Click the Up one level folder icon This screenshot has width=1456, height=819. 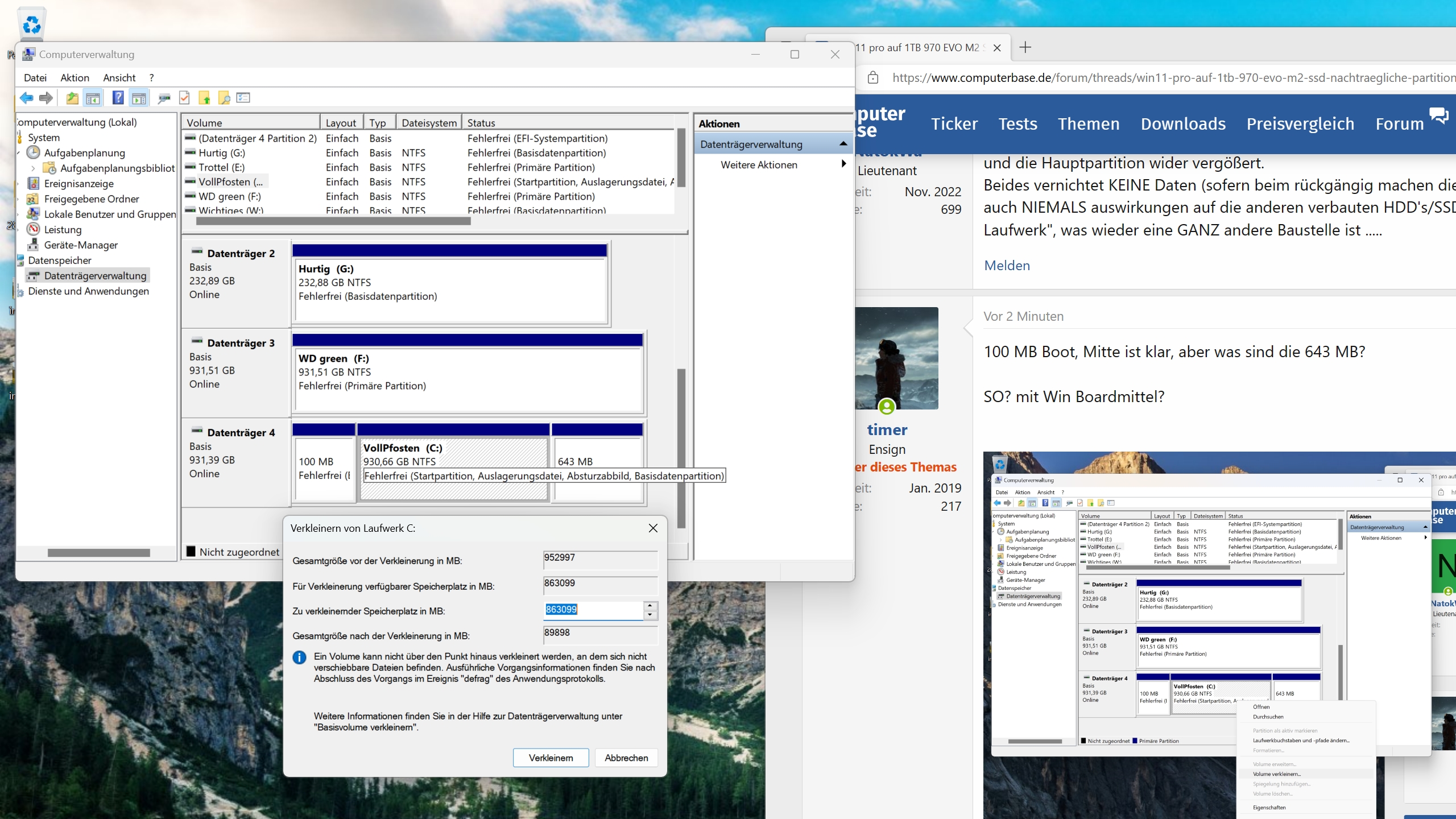point(72,98)
